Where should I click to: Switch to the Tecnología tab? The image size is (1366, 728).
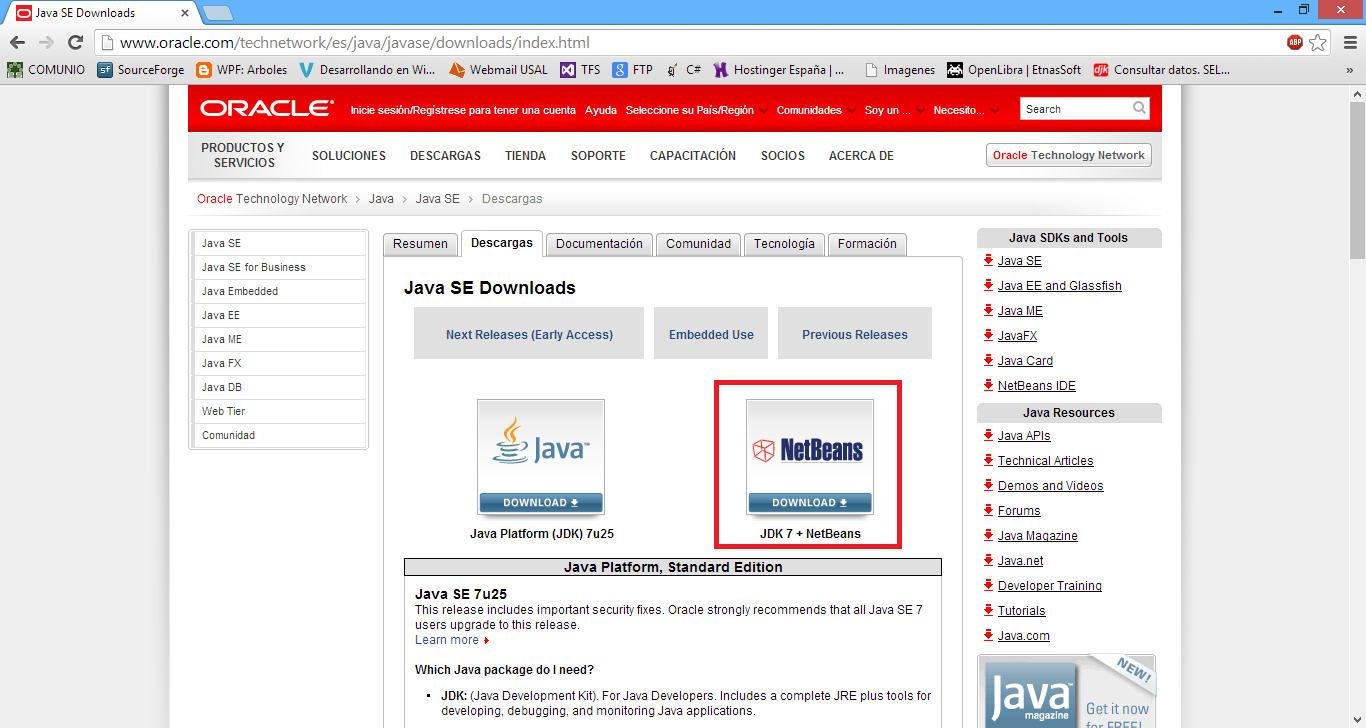(784, 244)
